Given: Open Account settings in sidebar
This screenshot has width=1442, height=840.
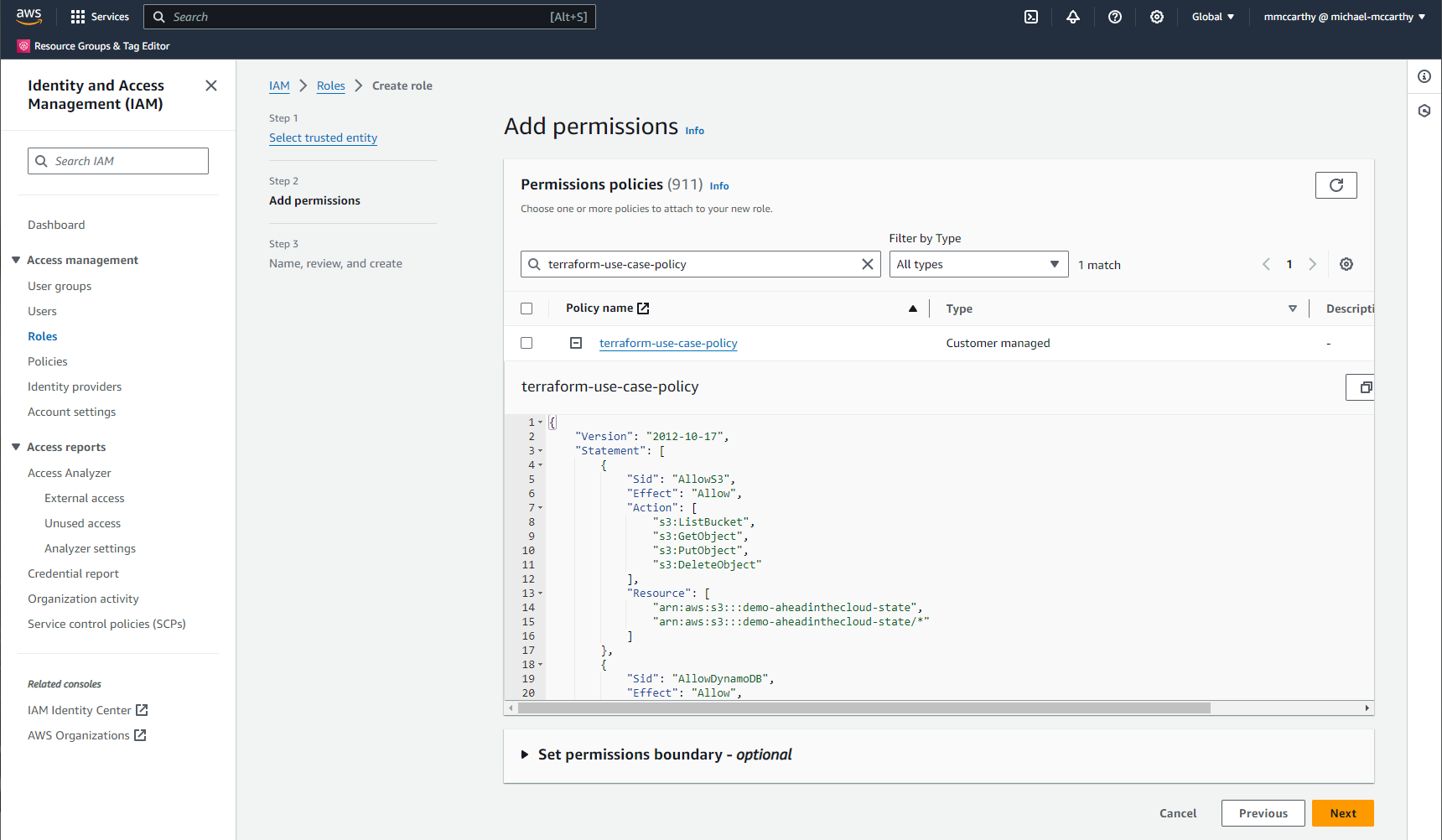Looking at the screenshot, I should (x=72, y=412).
